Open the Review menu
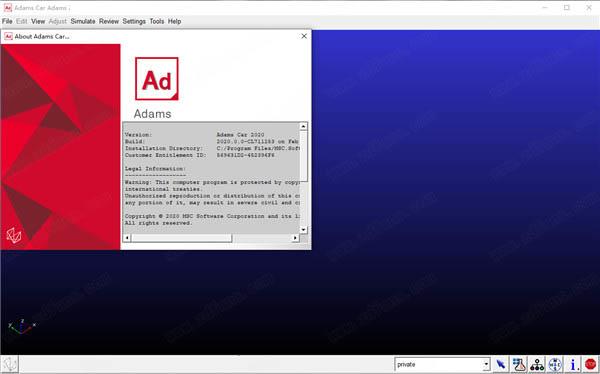600x374 pixels. (x=109, y=21)
